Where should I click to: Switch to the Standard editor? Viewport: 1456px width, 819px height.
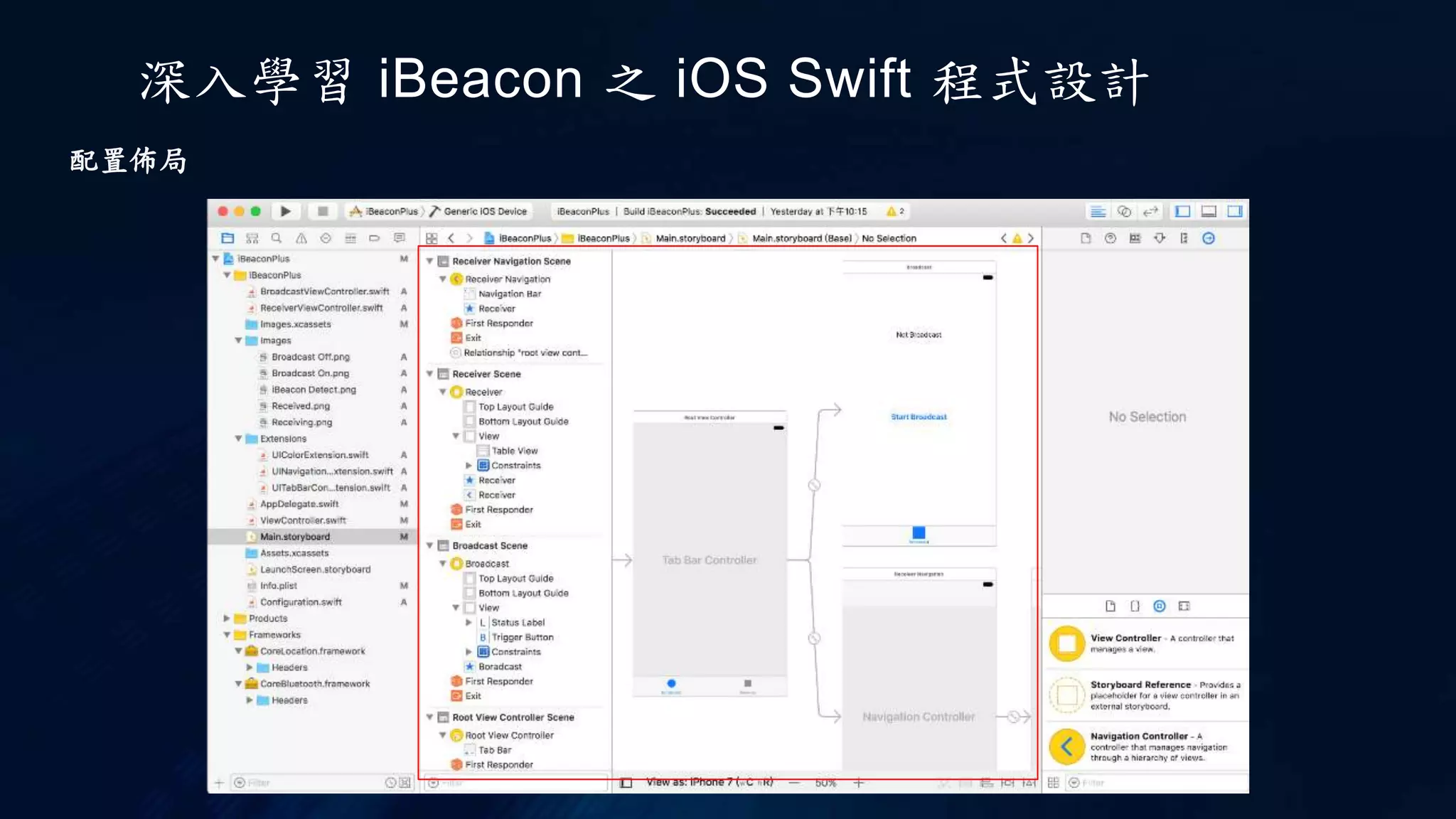point(1098,211)
